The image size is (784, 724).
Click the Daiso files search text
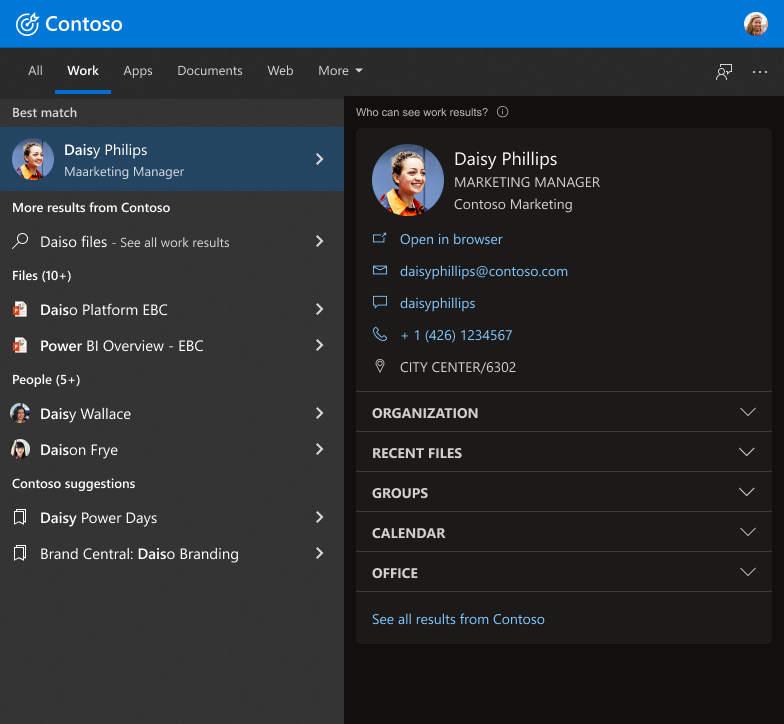click(74, 242)
